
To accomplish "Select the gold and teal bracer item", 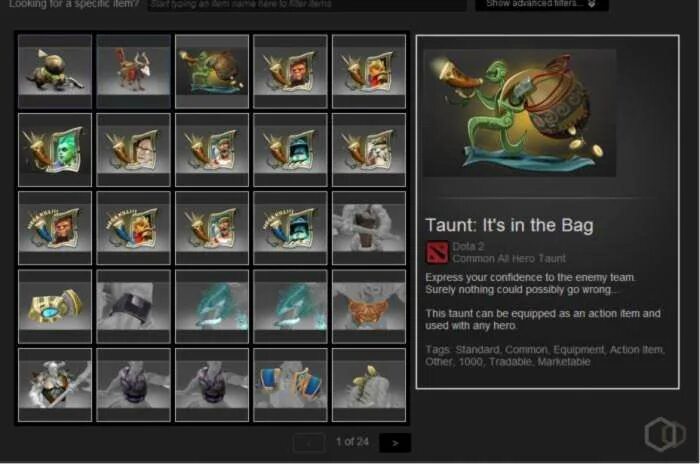I will [x=55, y=306].
